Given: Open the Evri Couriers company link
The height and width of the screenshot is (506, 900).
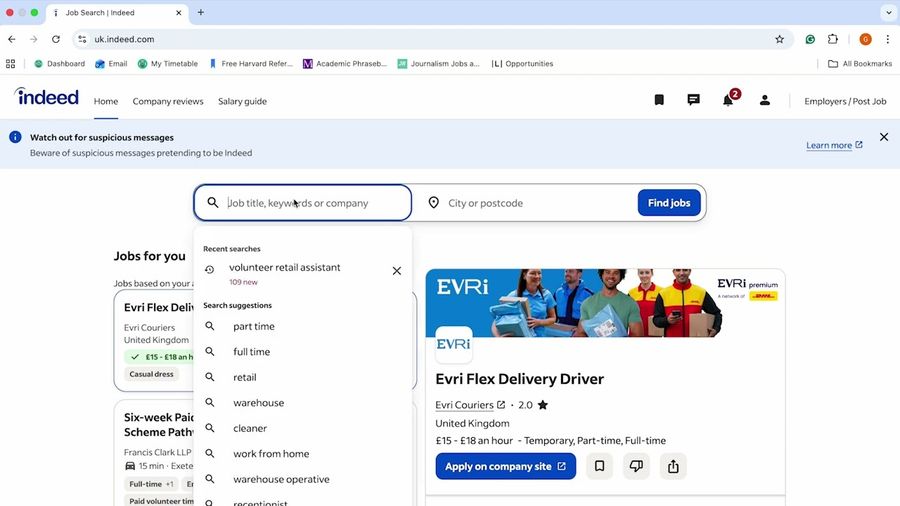Looking at the screenshot, I should tap(470, 405).
